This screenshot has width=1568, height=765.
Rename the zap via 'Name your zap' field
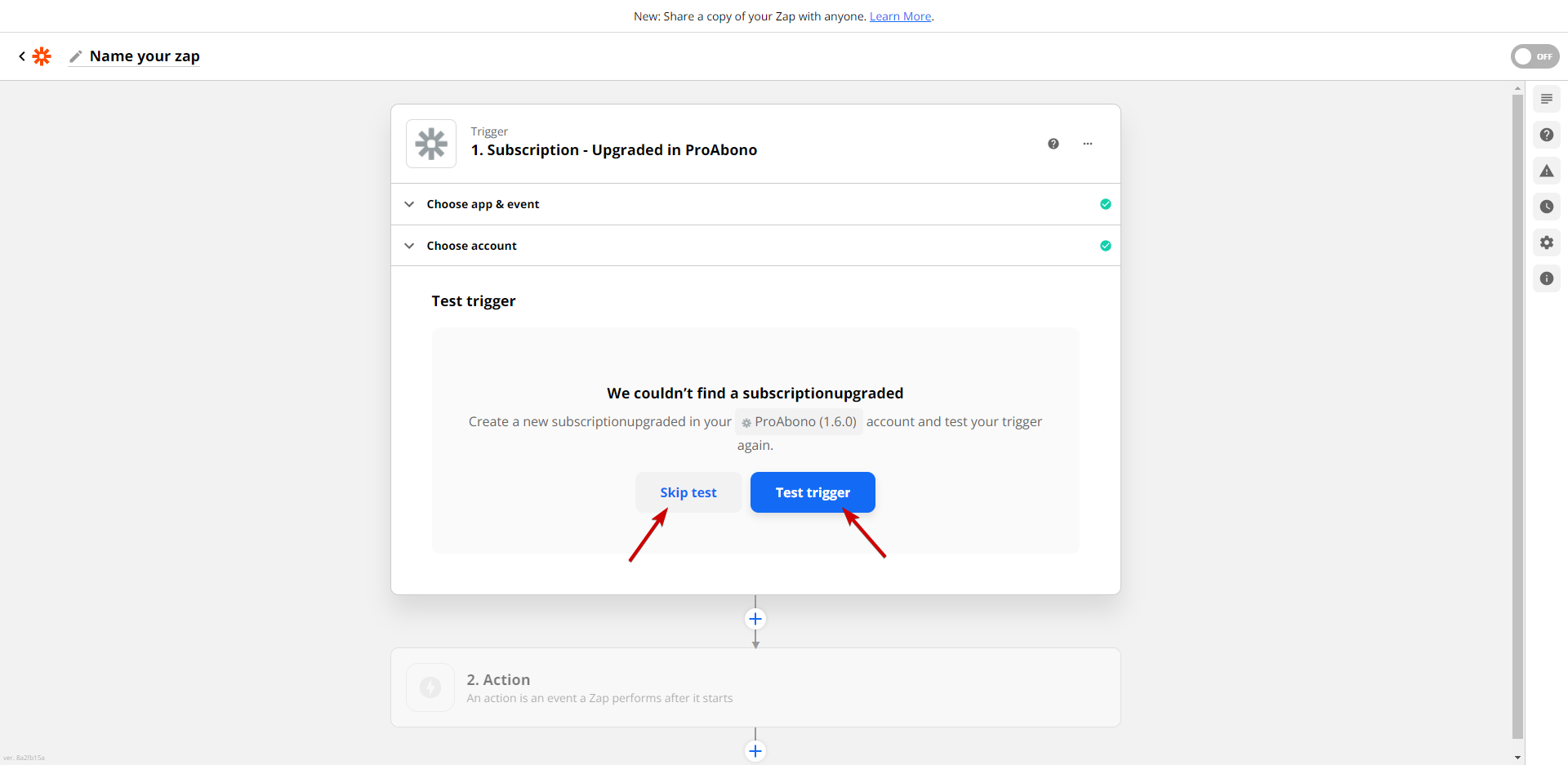click(x=145, y=56)
